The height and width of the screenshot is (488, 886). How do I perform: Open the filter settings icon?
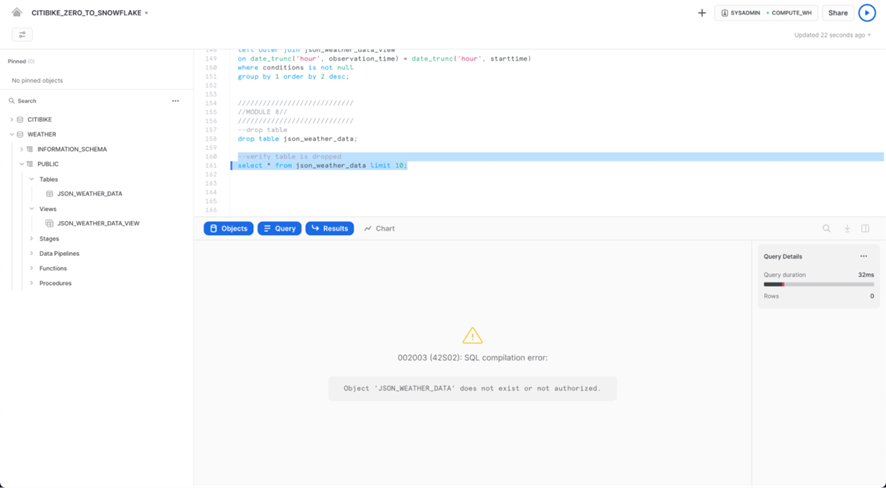coord(22,35)
